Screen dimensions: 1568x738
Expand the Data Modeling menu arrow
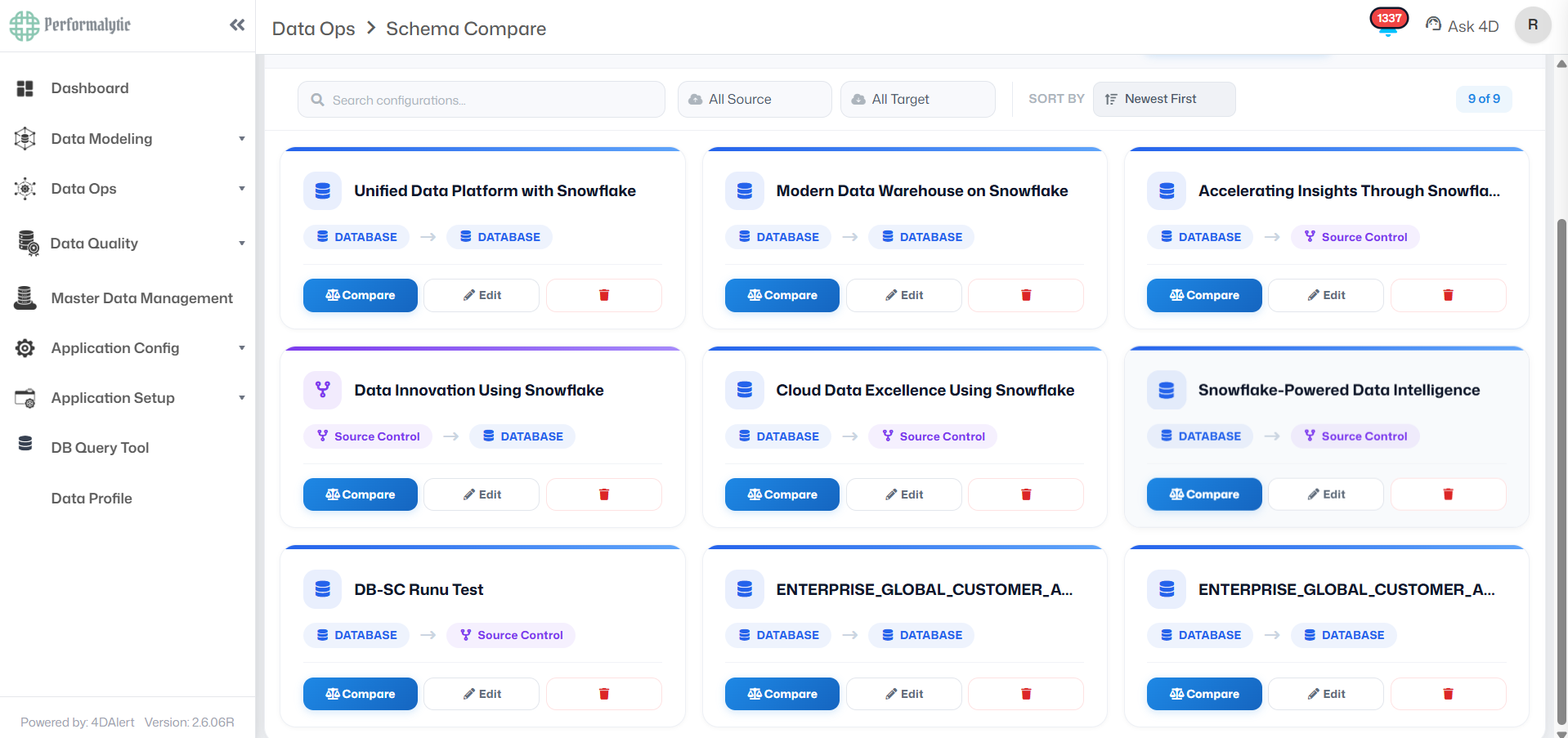[x=241, y=139]
